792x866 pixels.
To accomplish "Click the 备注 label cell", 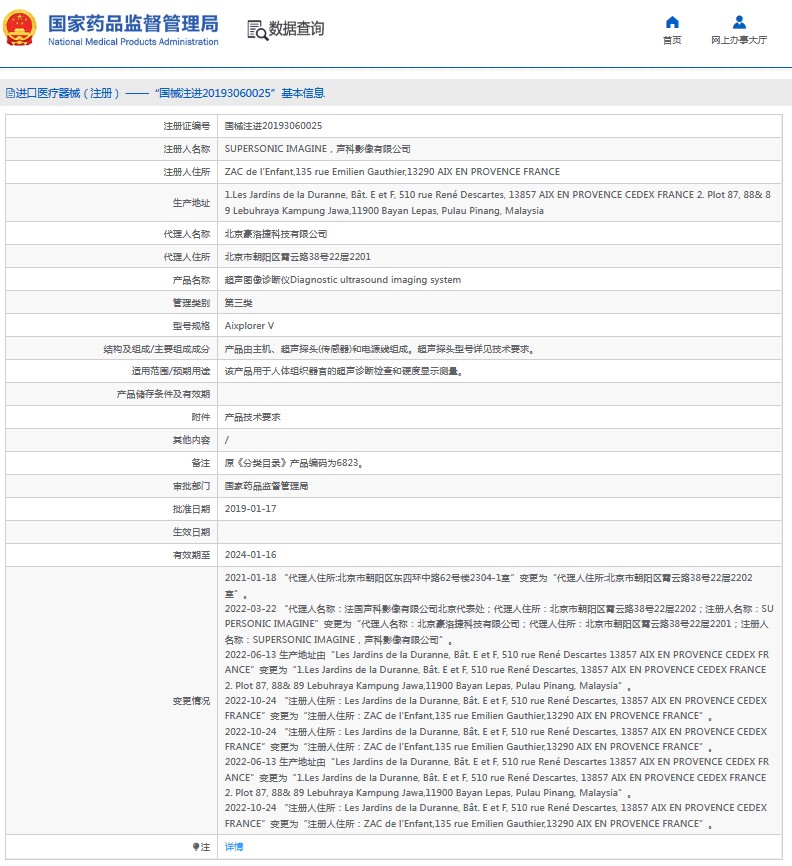I will coord(112,463).
